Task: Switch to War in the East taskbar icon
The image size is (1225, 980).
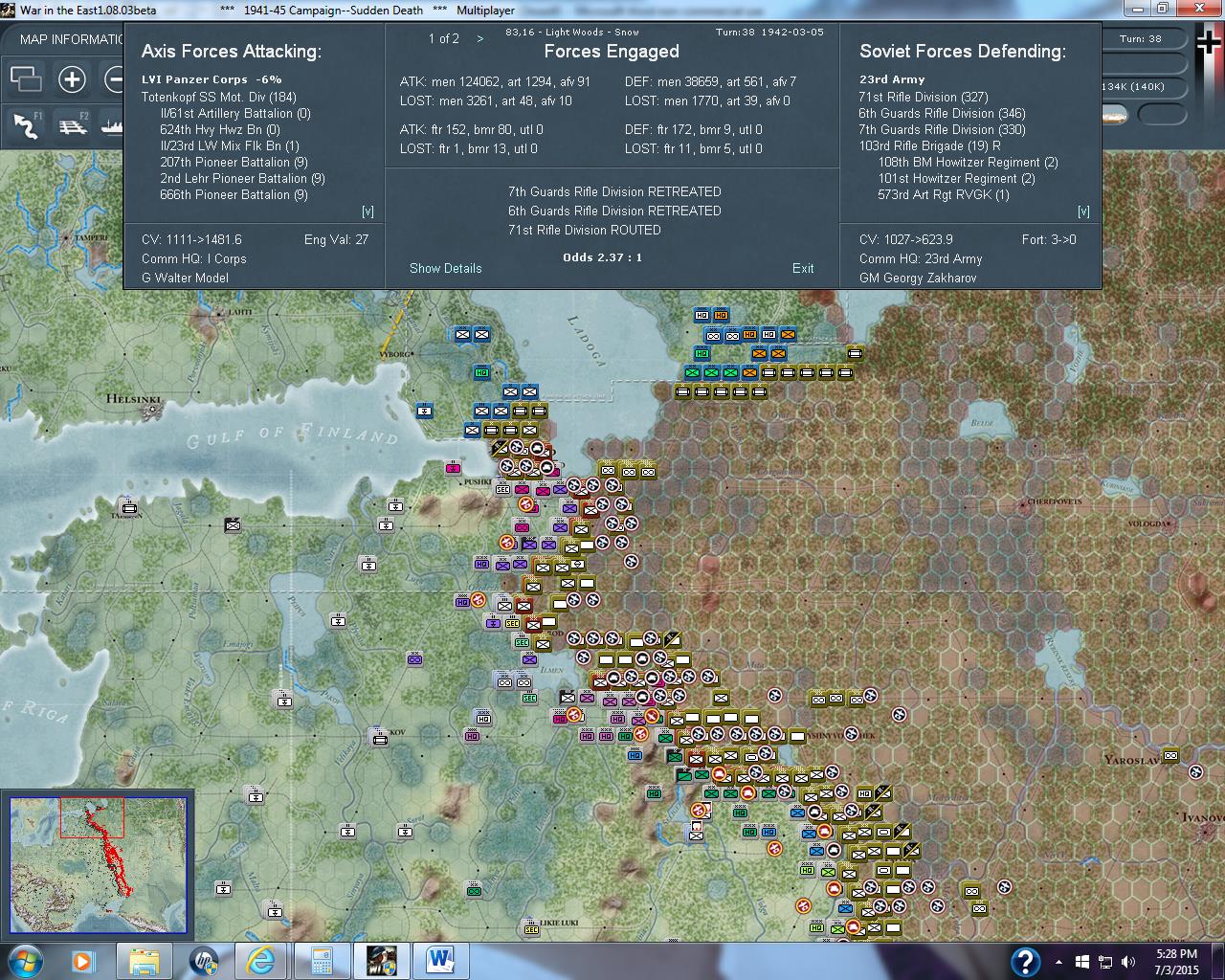Action: (x=381, y=960)
